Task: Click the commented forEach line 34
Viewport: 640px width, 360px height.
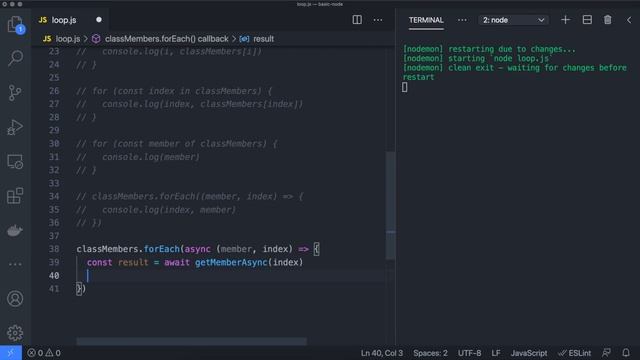Action: click(190, 197)
